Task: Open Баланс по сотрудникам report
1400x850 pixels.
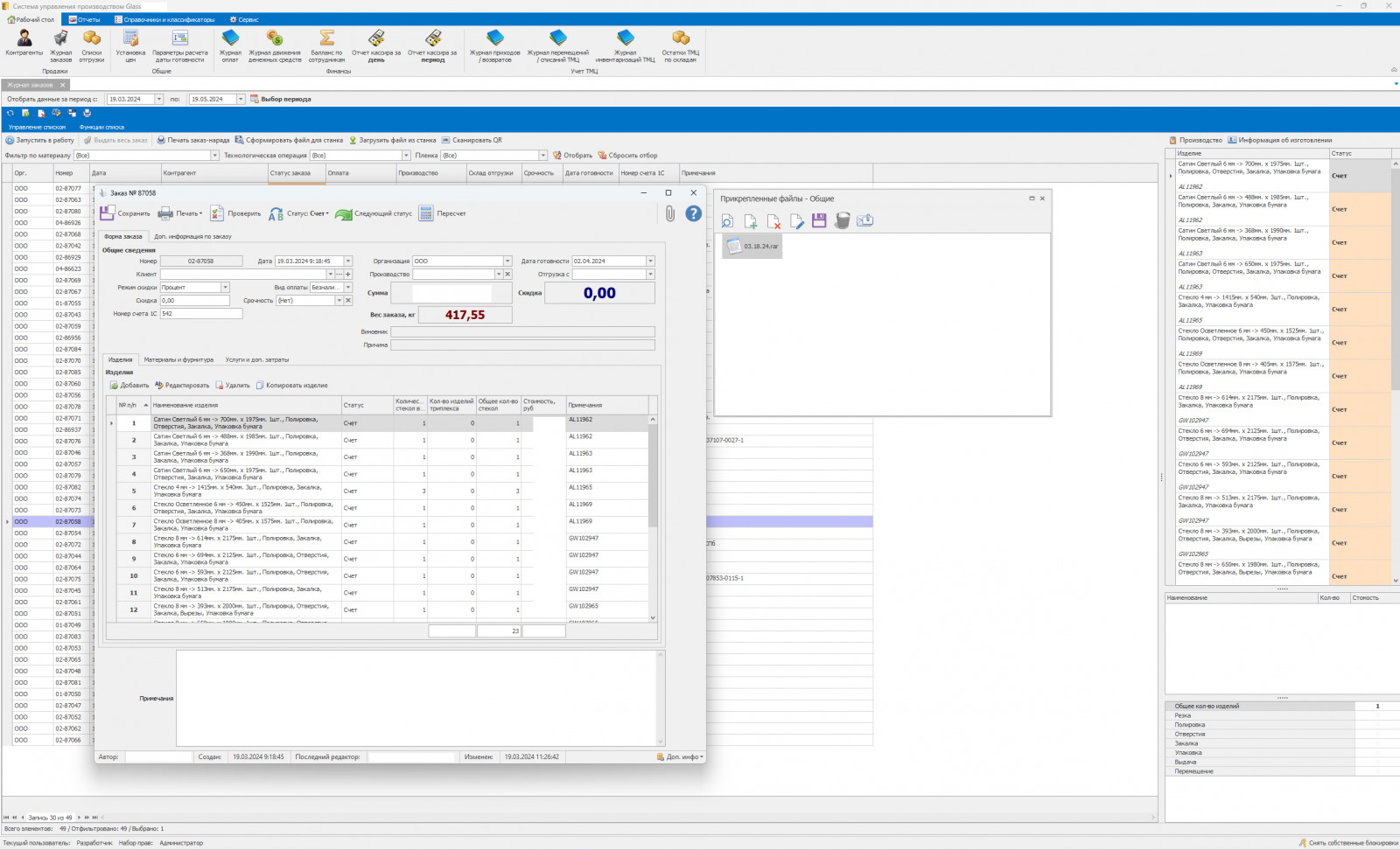Action: [x=326, y=45]
